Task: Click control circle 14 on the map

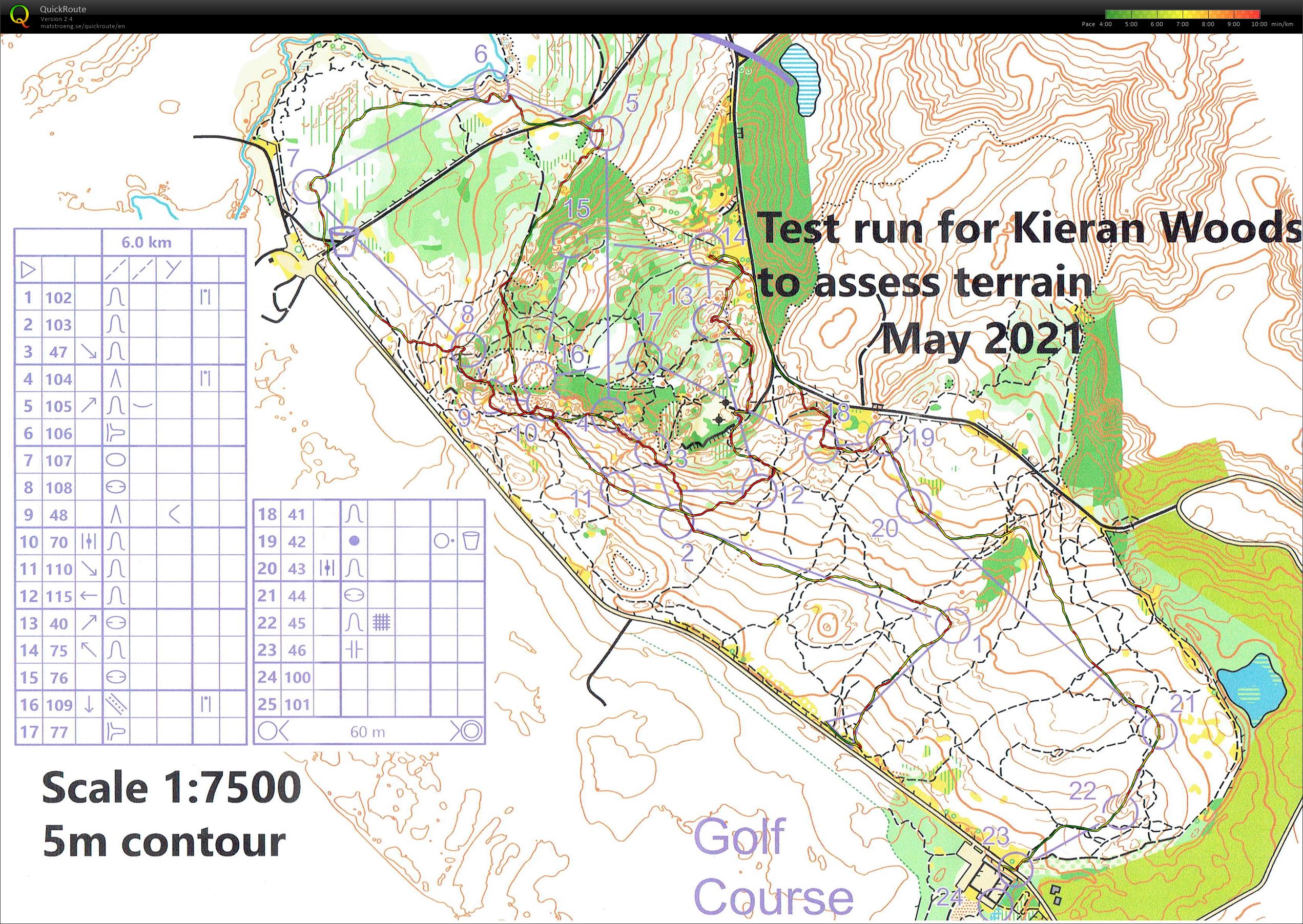Action: (x=707, y=249)
